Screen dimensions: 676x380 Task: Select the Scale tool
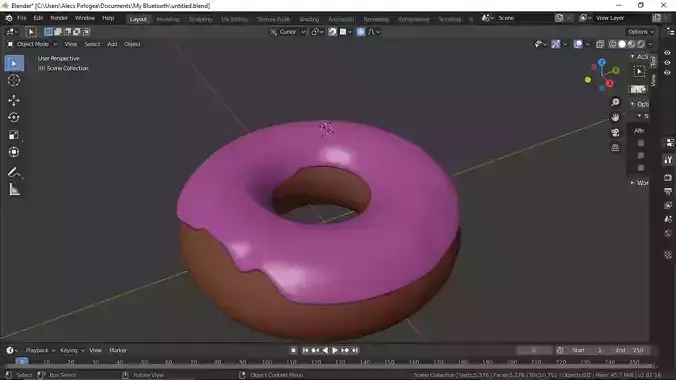click(x=14, y=135)
